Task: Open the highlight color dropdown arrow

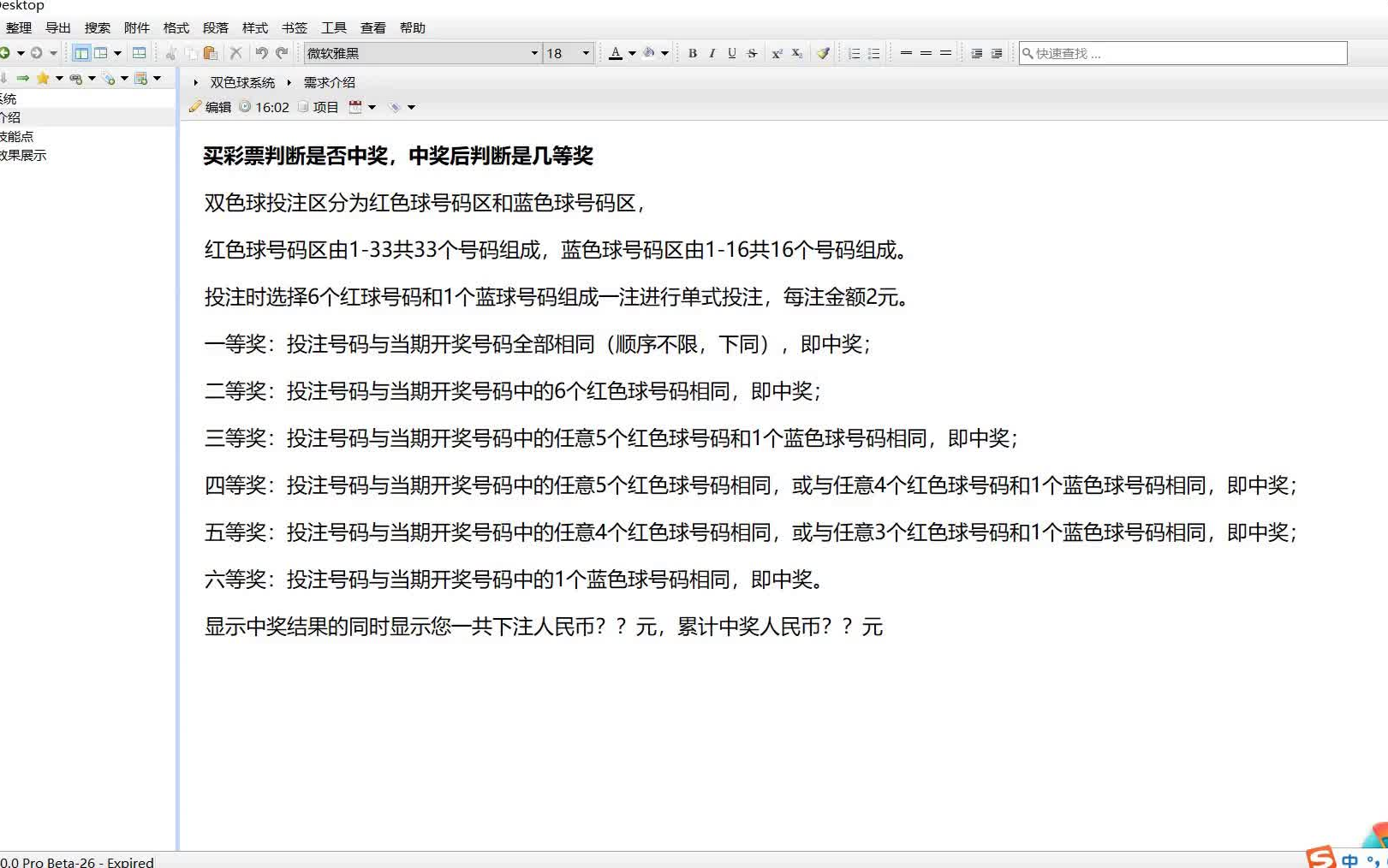Action: tap(664, 53)
